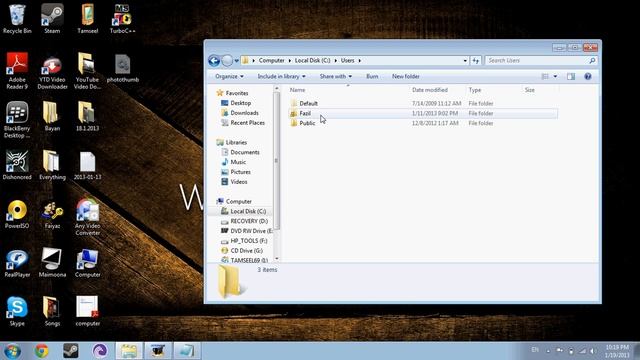The height and width of the screenshot is (360, 640).
Task: Open the Windows Start button
Action: (12, 351)
